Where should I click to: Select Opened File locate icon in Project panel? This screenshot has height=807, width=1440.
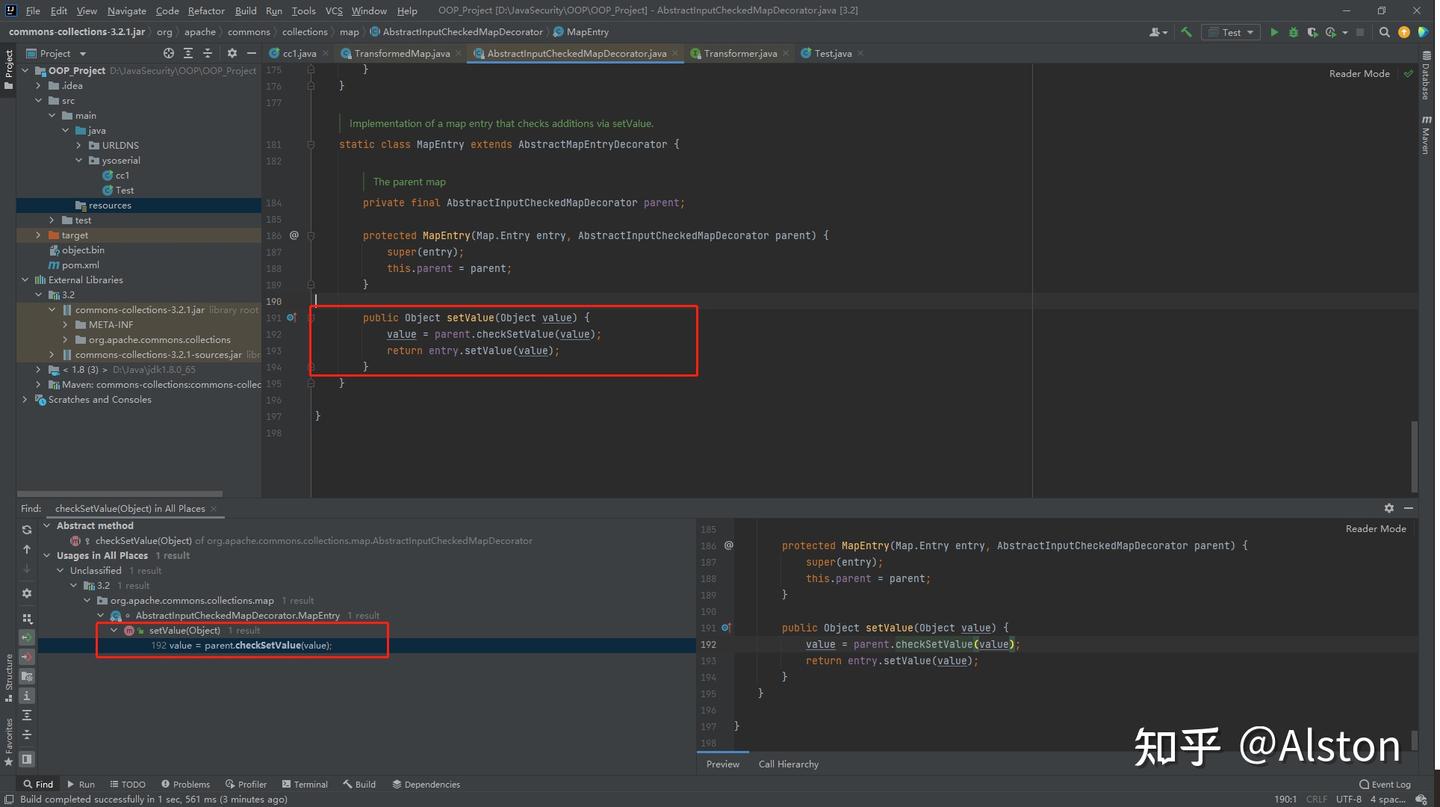point(168,53)
